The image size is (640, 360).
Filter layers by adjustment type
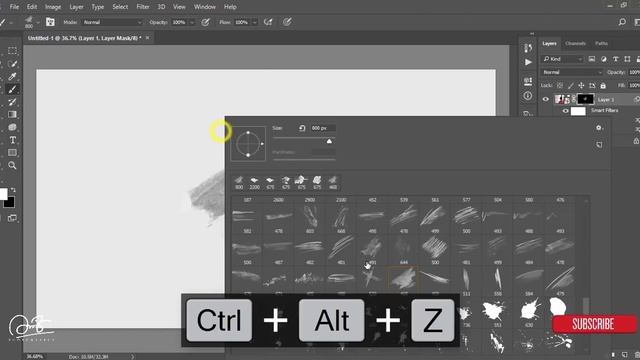click(604, 59)
